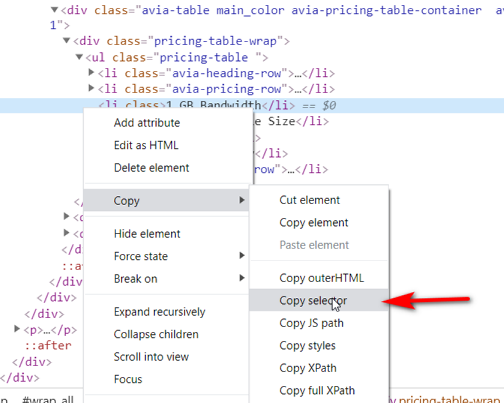Click #wrap_all breadcrumb item

[x=48, y=399]
